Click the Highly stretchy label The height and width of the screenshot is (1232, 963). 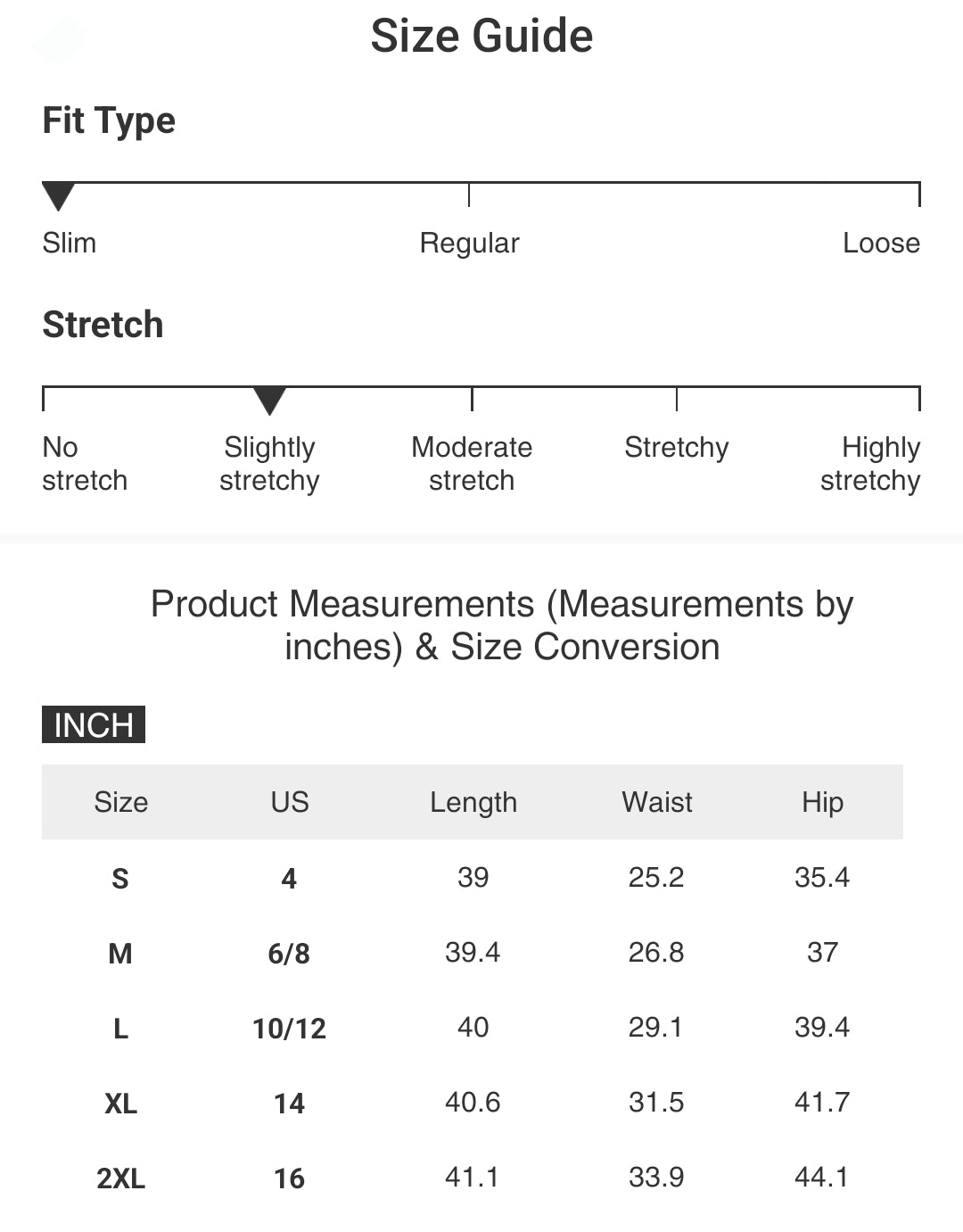(x=870, y=464)
